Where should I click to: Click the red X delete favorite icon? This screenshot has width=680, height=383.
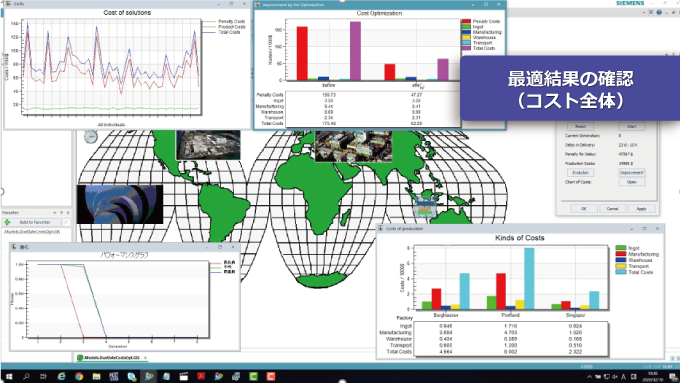pyautogui.click(x=66, y=222)
